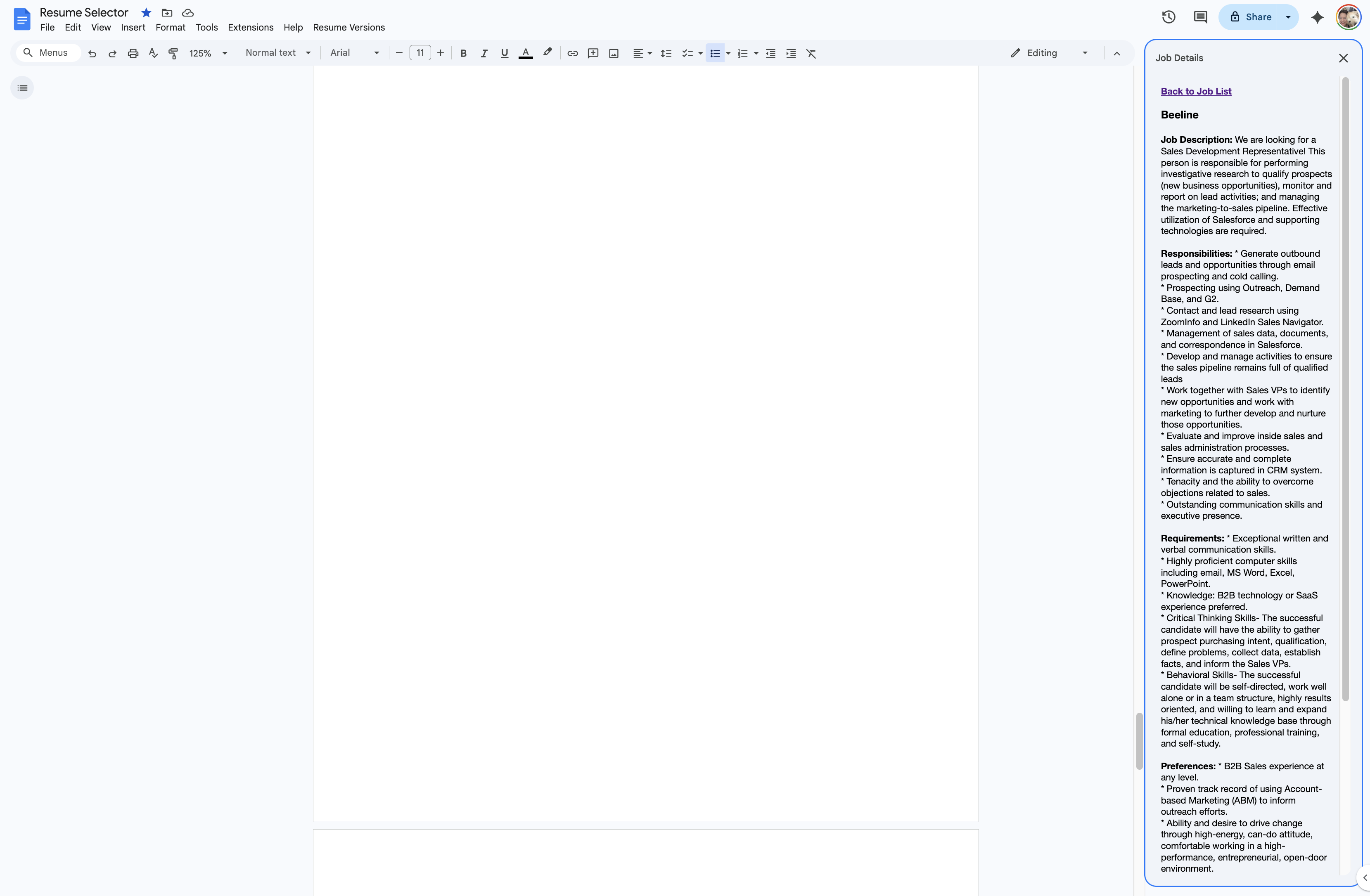Expand numbered list options arrow
This screenshot has height=896, width=1370.
coord(756,54)
